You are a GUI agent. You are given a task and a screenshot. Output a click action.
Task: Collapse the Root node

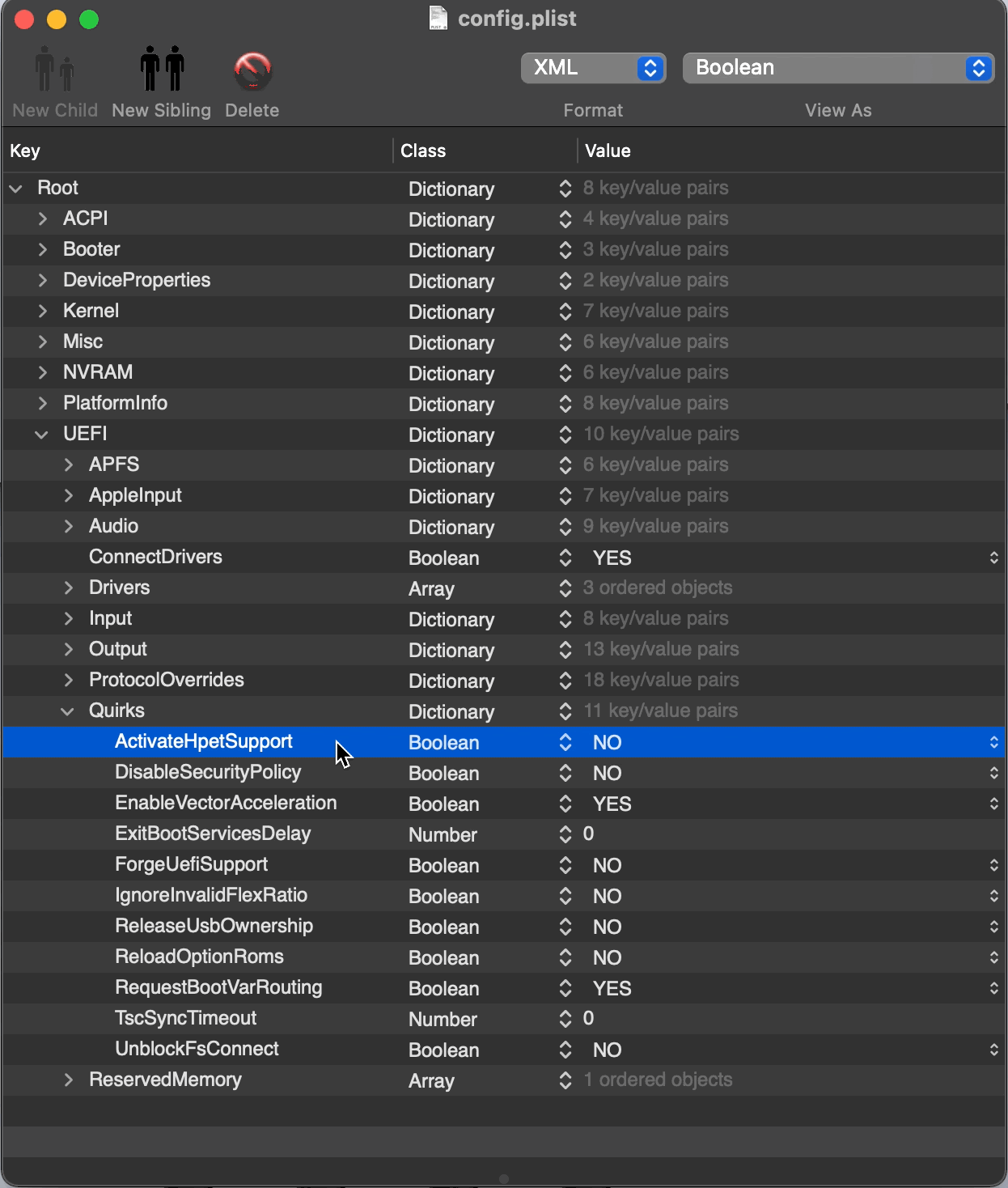(x=16, y=188)
